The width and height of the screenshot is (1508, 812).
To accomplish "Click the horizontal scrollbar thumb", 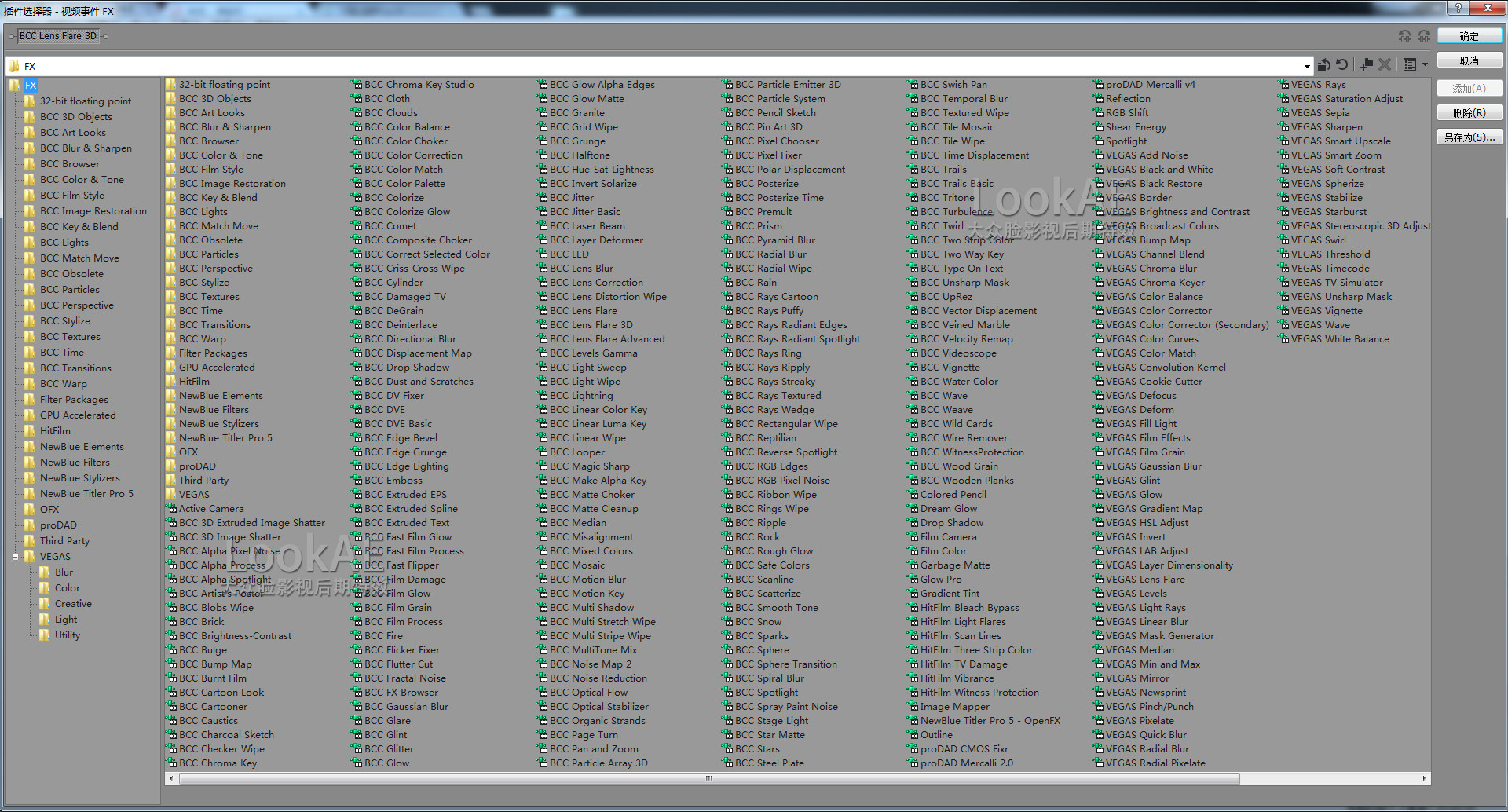I will pyautogui.click(x=709, y=779).
